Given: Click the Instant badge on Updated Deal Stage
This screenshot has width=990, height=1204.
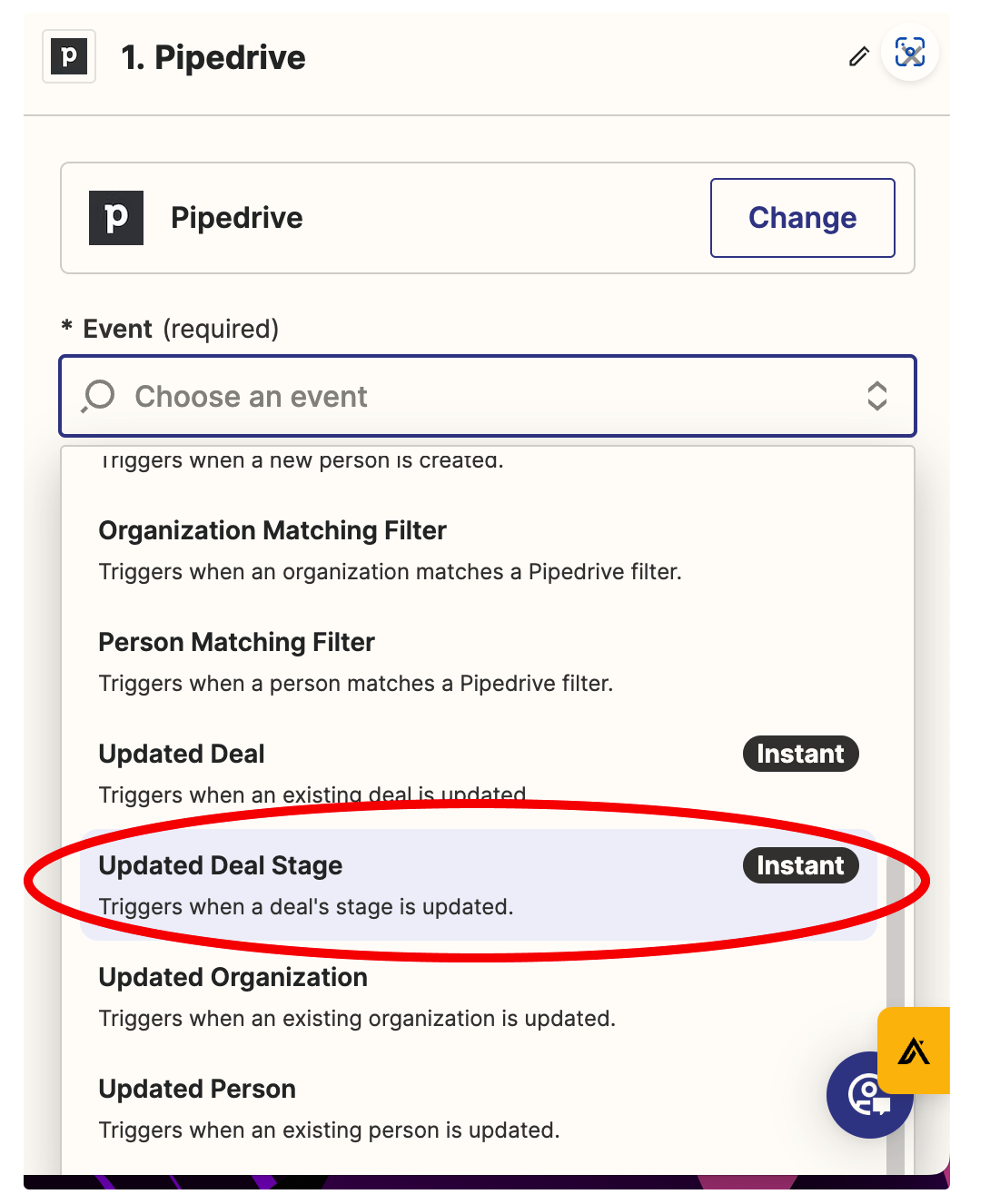Looking at the screenshot, I should (x=800, y=865).
